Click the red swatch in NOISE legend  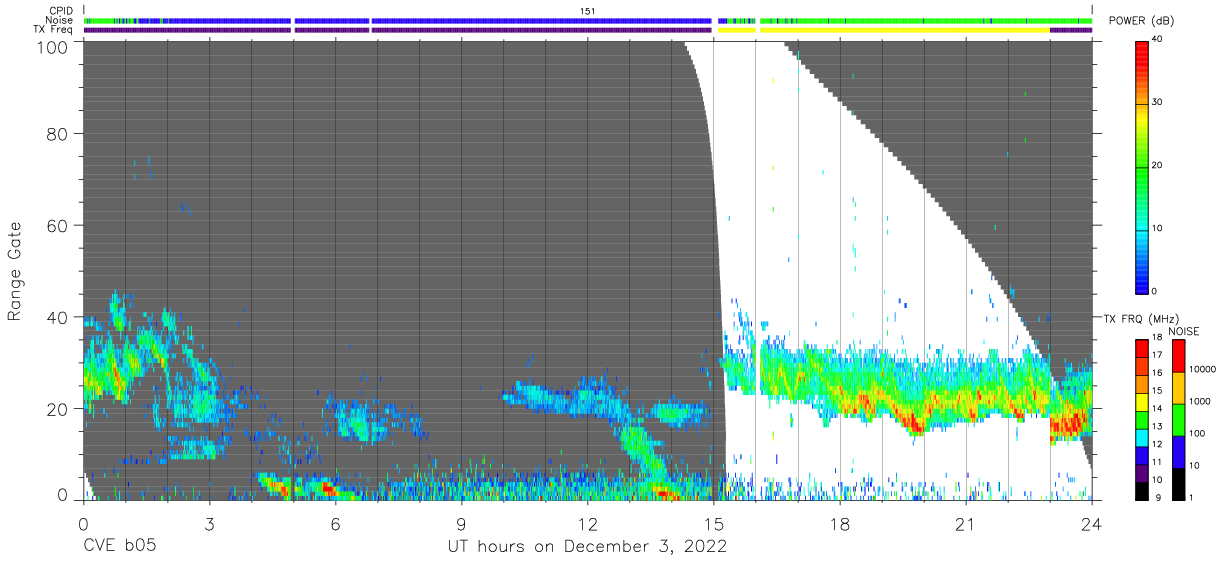(1177, 356)
